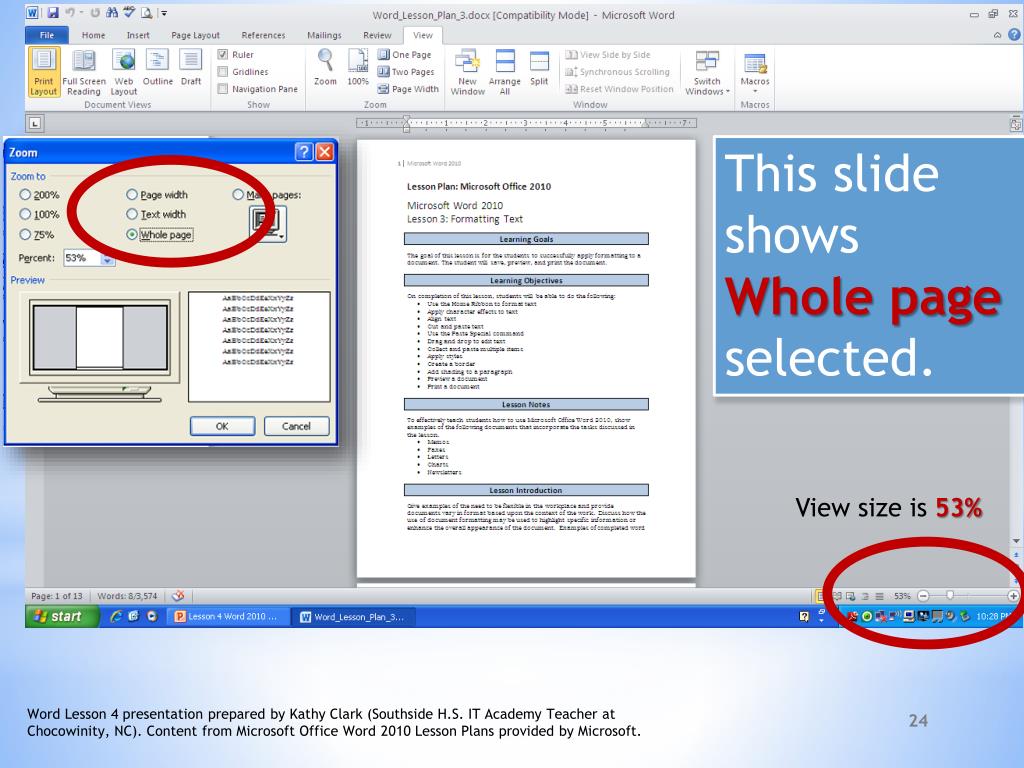Run Spelling check via ABC icon
This screenshot has height=768, width=1024.
tap(129, 12)
